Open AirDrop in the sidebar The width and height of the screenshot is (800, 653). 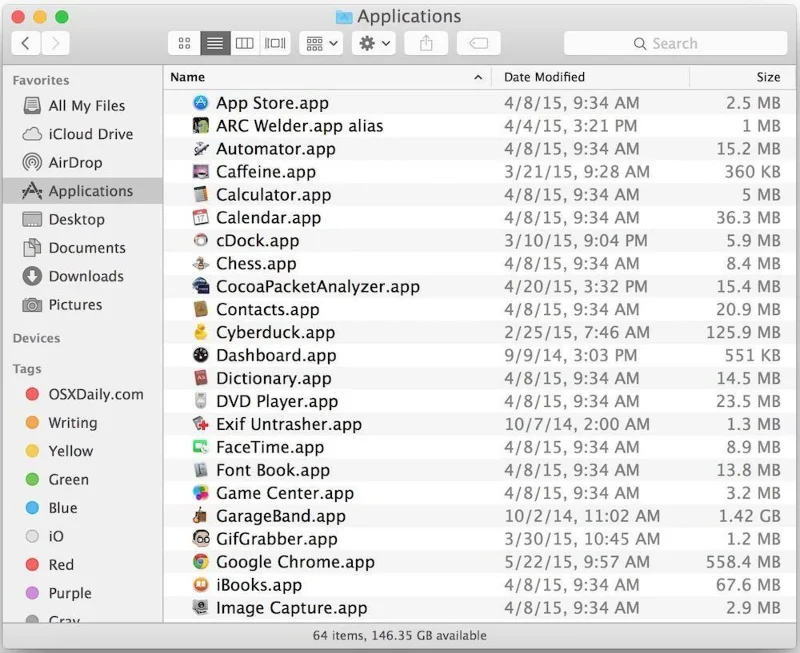click(x=75, y=162)
